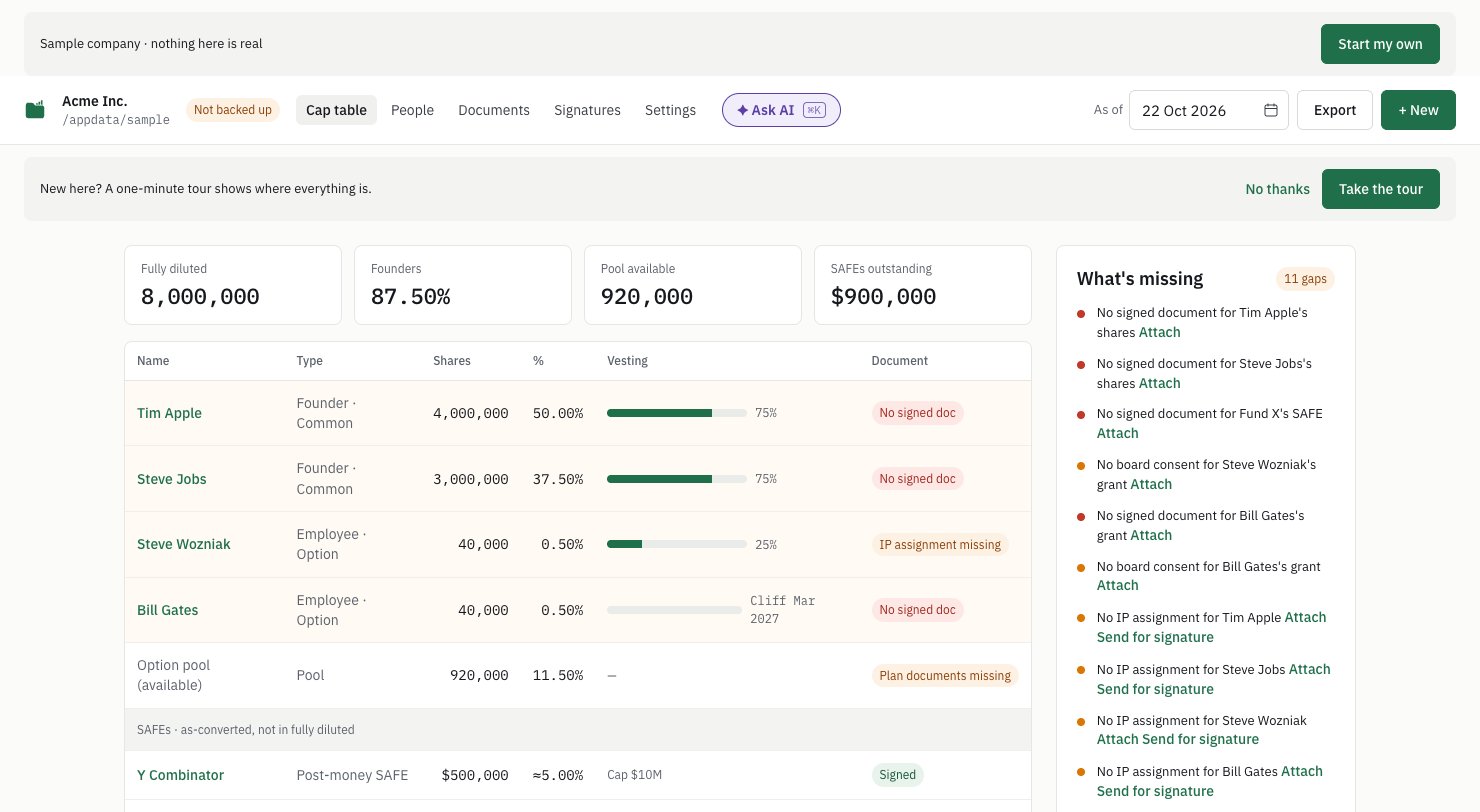The image size is (1480, 812).
Task: Export the cap table
Action: coord(1335,110)
